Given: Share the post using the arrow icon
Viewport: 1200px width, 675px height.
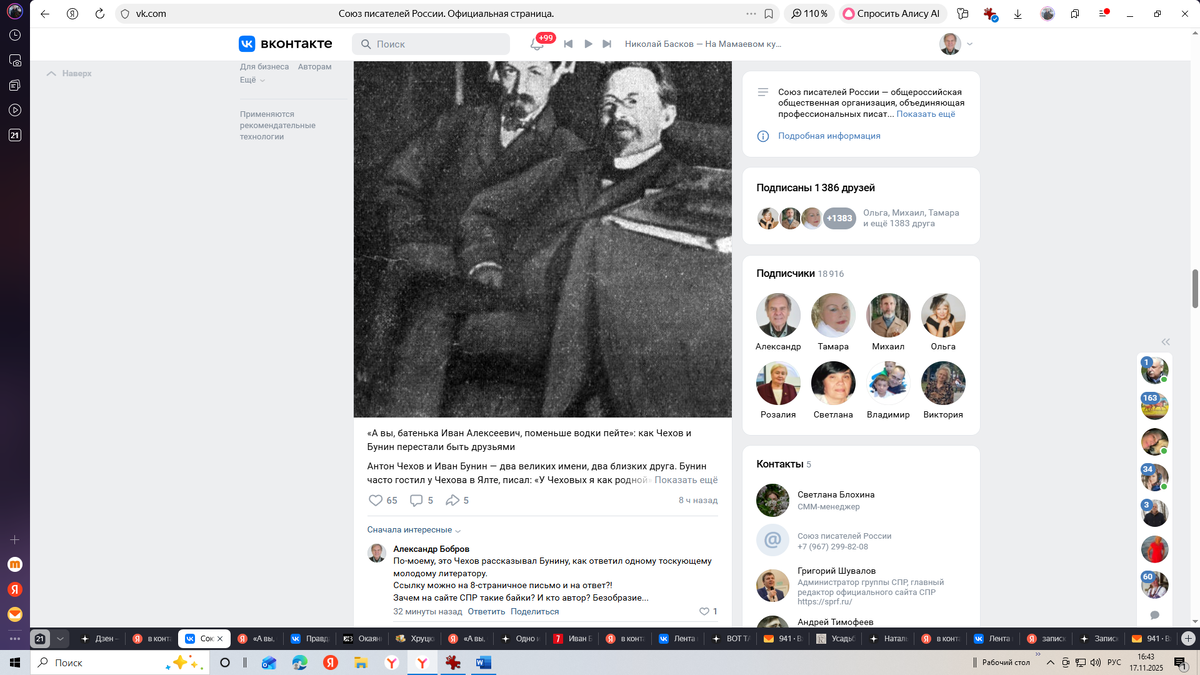Looking at the screenshot, I should click(452, 500).
